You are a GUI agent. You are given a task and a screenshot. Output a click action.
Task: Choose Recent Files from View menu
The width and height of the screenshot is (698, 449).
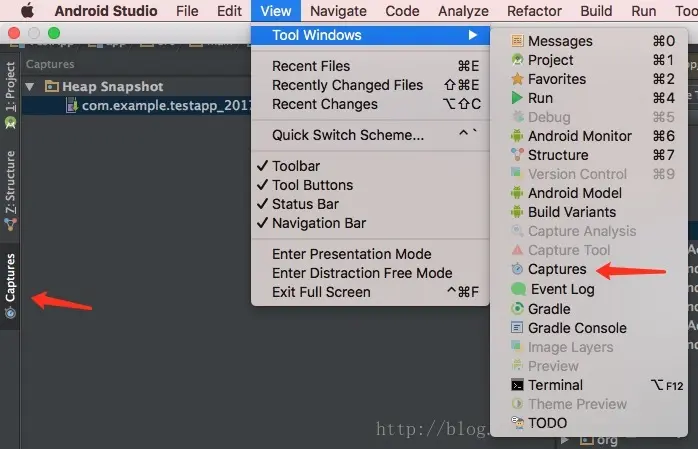pos(370,66)
